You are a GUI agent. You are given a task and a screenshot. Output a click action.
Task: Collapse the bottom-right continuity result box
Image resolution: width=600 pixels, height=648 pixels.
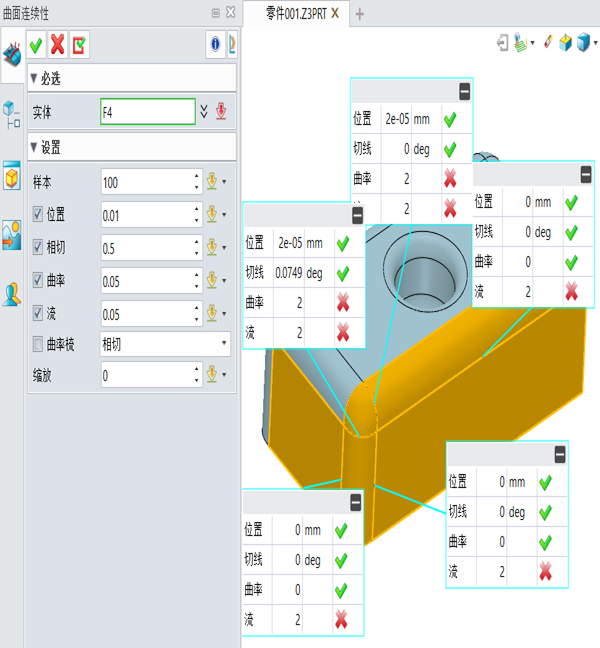point(560,455)
